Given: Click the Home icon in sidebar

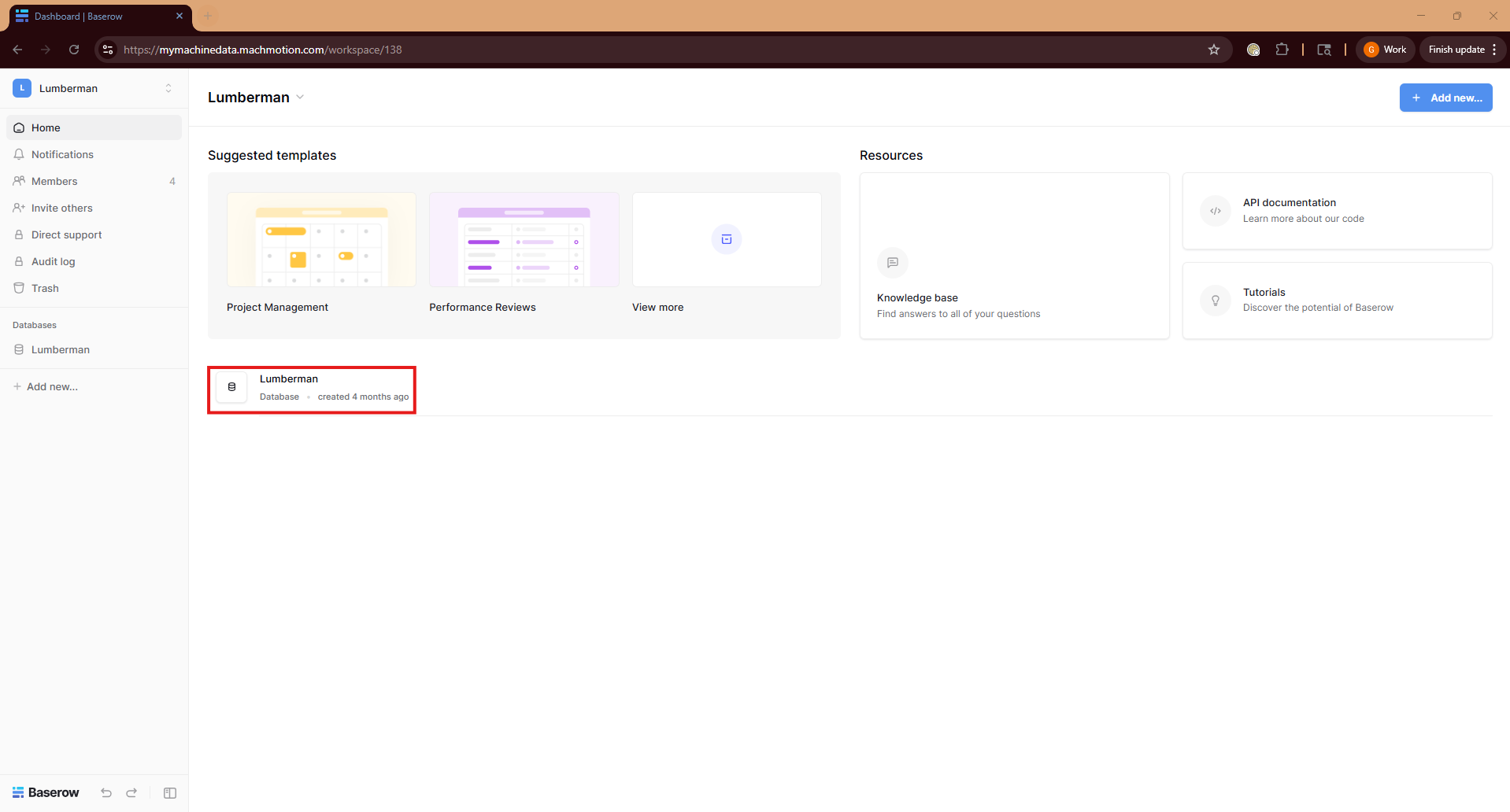Looking at the screenshot, I should [x=19, y=127].
